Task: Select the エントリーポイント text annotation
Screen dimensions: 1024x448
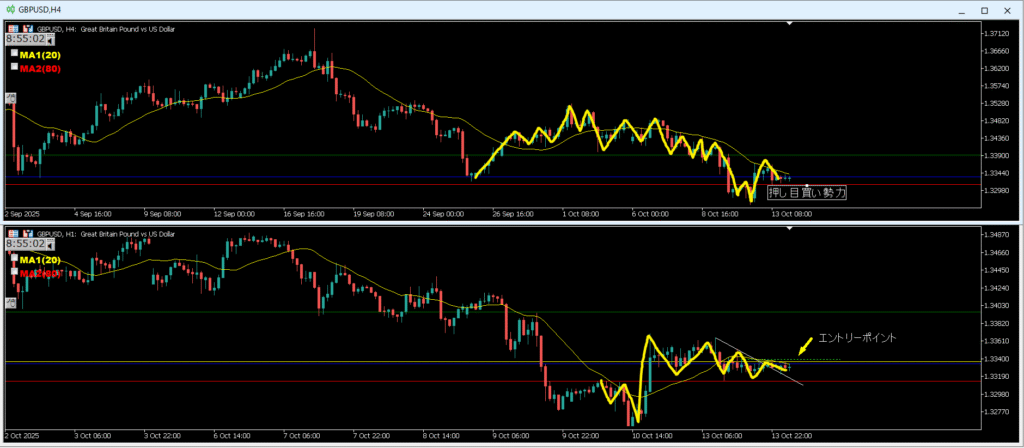Action: [x=858, y=338]
